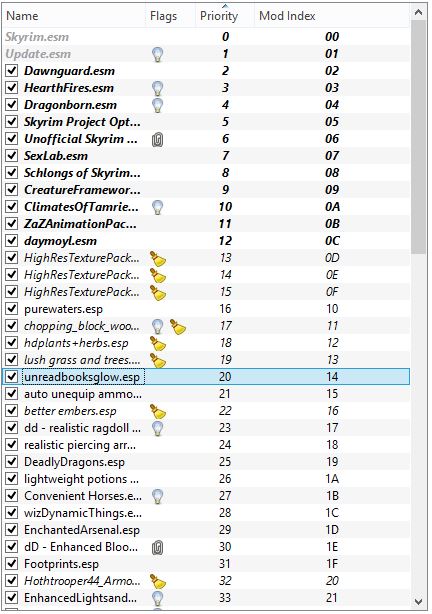Disable DeadlyDragons.esp checkbox
This screenshot has width=432, height=614.
pos(12,462)
